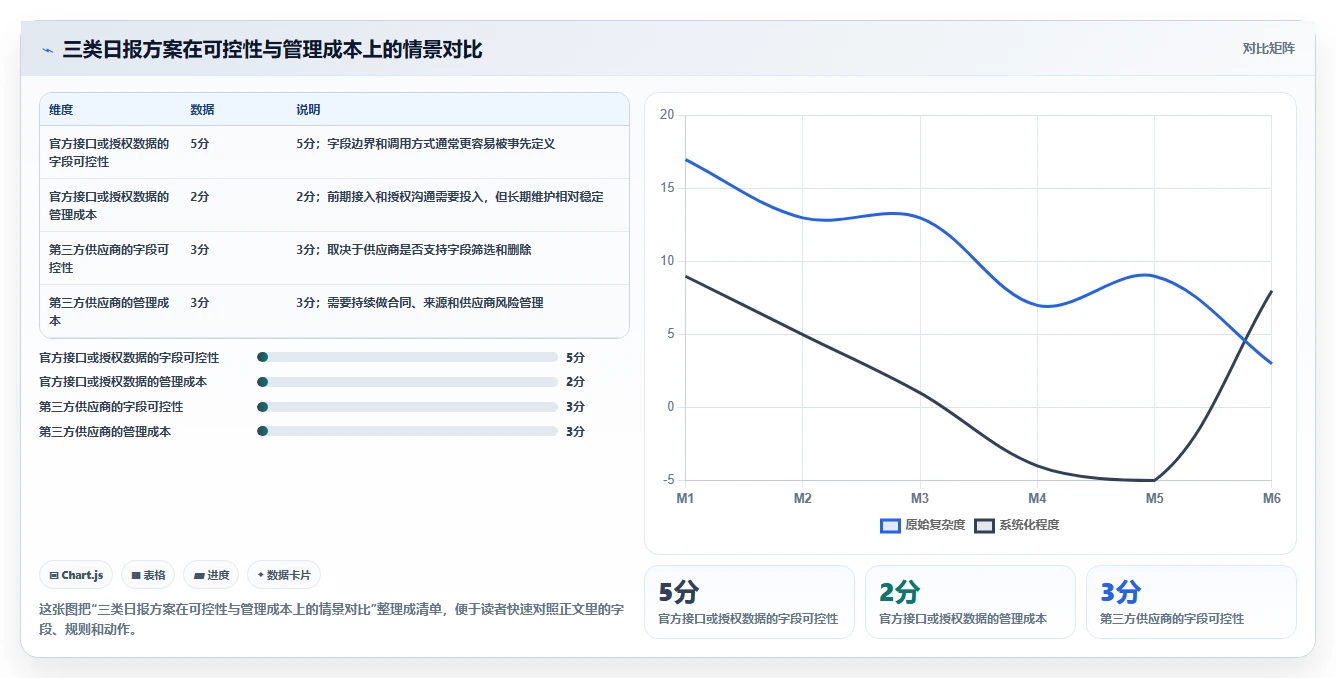Click description 字段边界和调用方式通常更容易被事先定义
Viewport: 1336px width, 678px height.
coord(441,143)
